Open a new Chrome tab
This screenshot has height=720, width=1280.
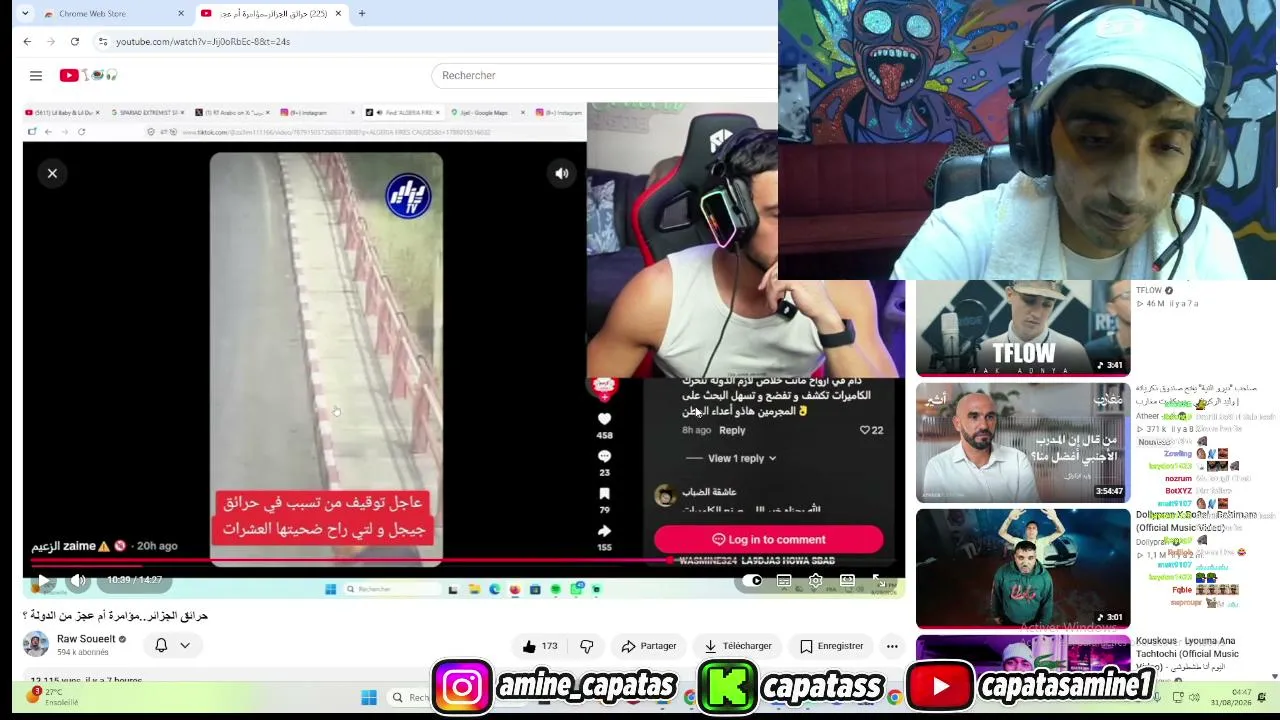coord(362,13)
